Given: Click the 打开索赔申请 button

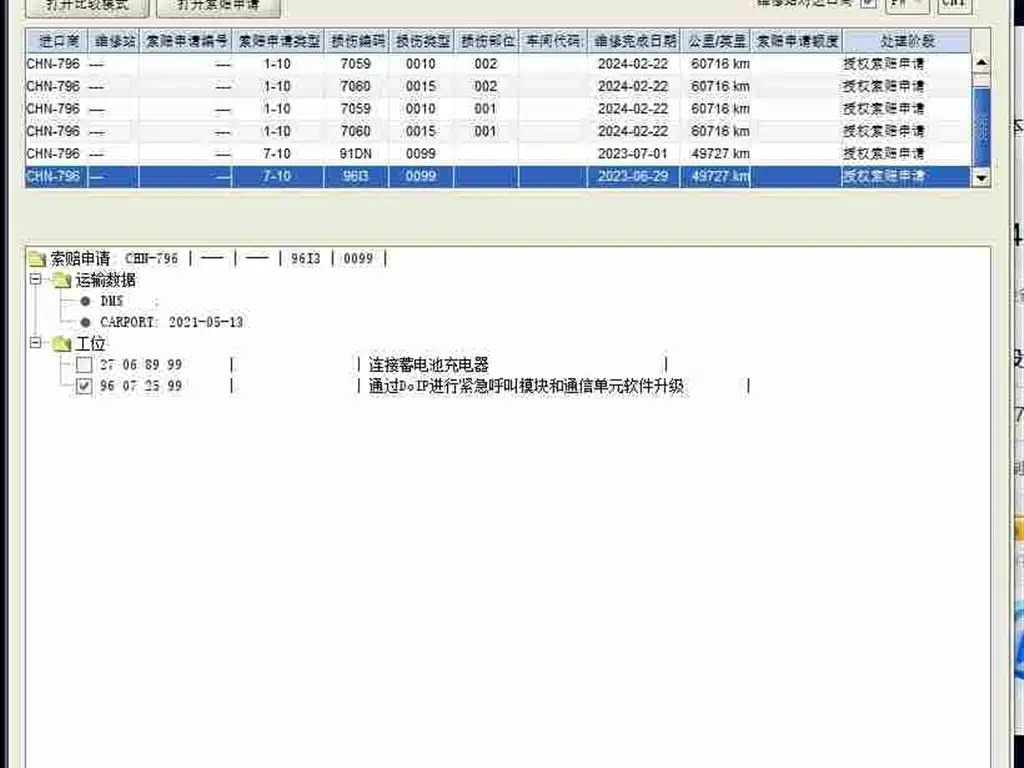Looking at the screenshot, I should click(219, 7).
